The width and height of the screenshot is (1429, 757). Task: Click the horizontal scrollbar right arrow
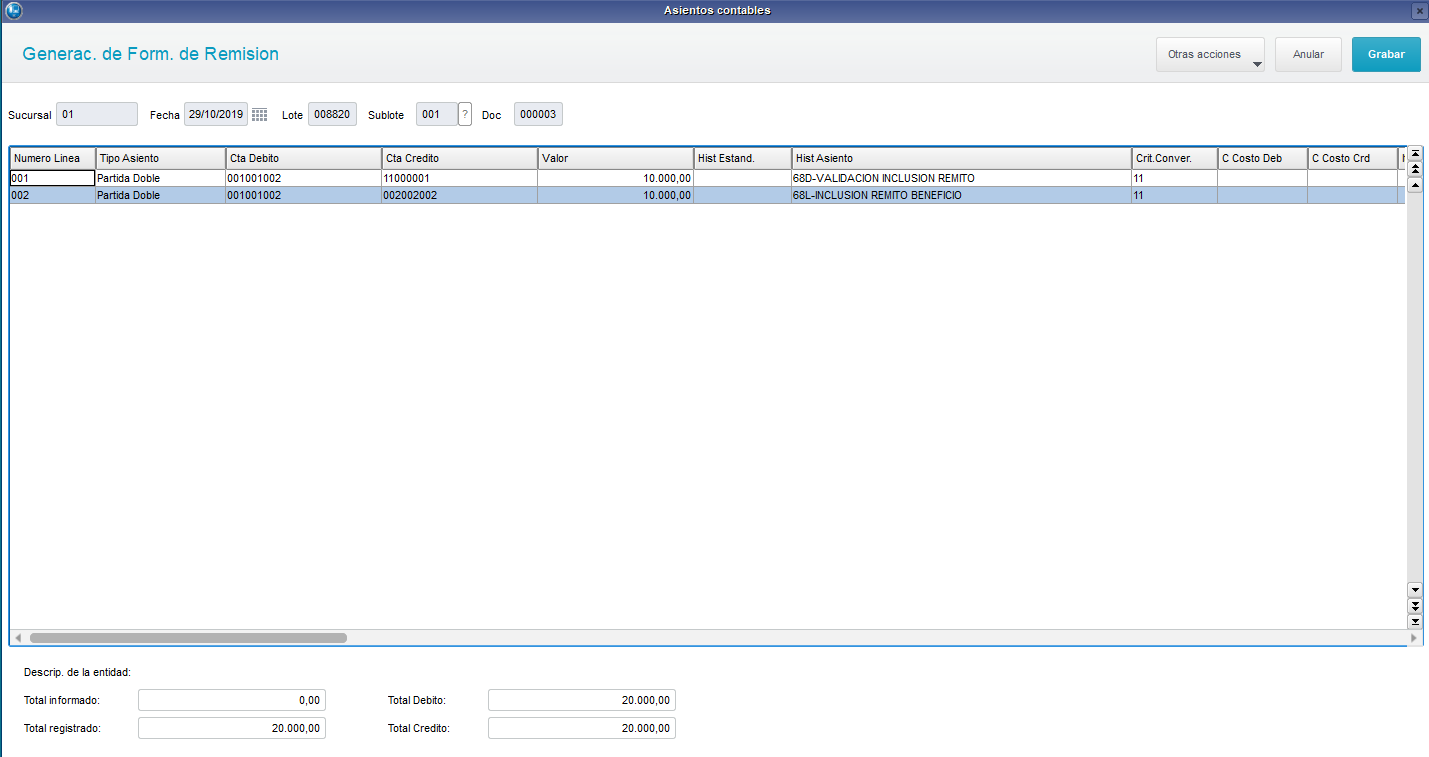click(x=1414, y=637)
